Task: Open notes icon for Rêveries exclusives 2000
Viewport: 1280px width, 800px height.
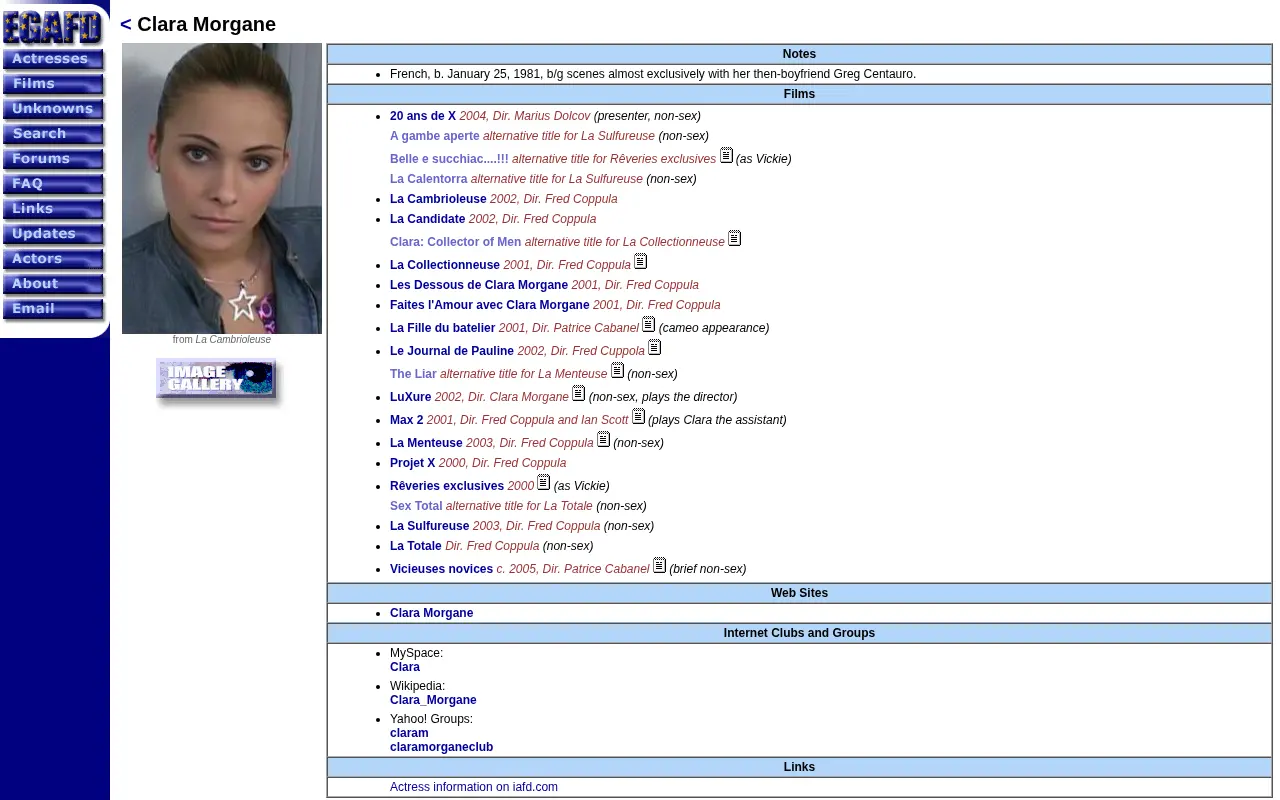Action: click(543, 483)
